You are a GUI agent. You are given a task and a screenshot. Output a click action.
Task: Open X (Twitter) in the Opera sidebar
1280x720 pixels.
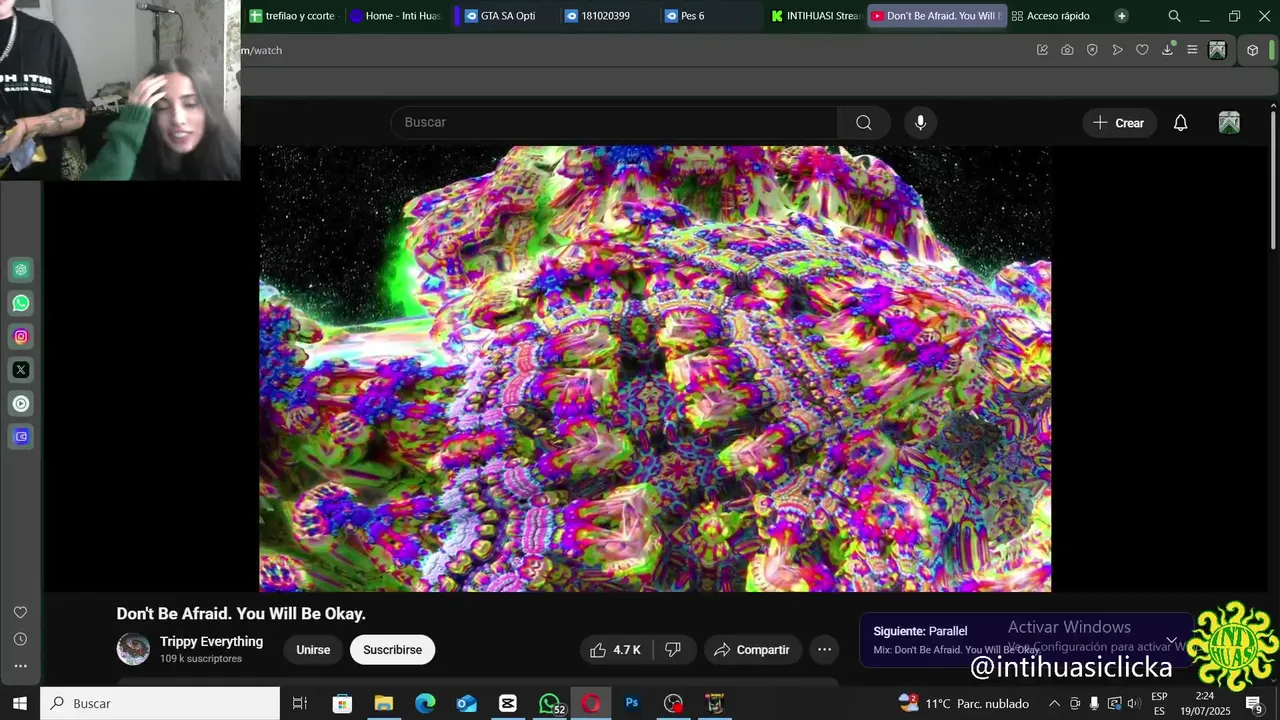click(x=21, y=370)
